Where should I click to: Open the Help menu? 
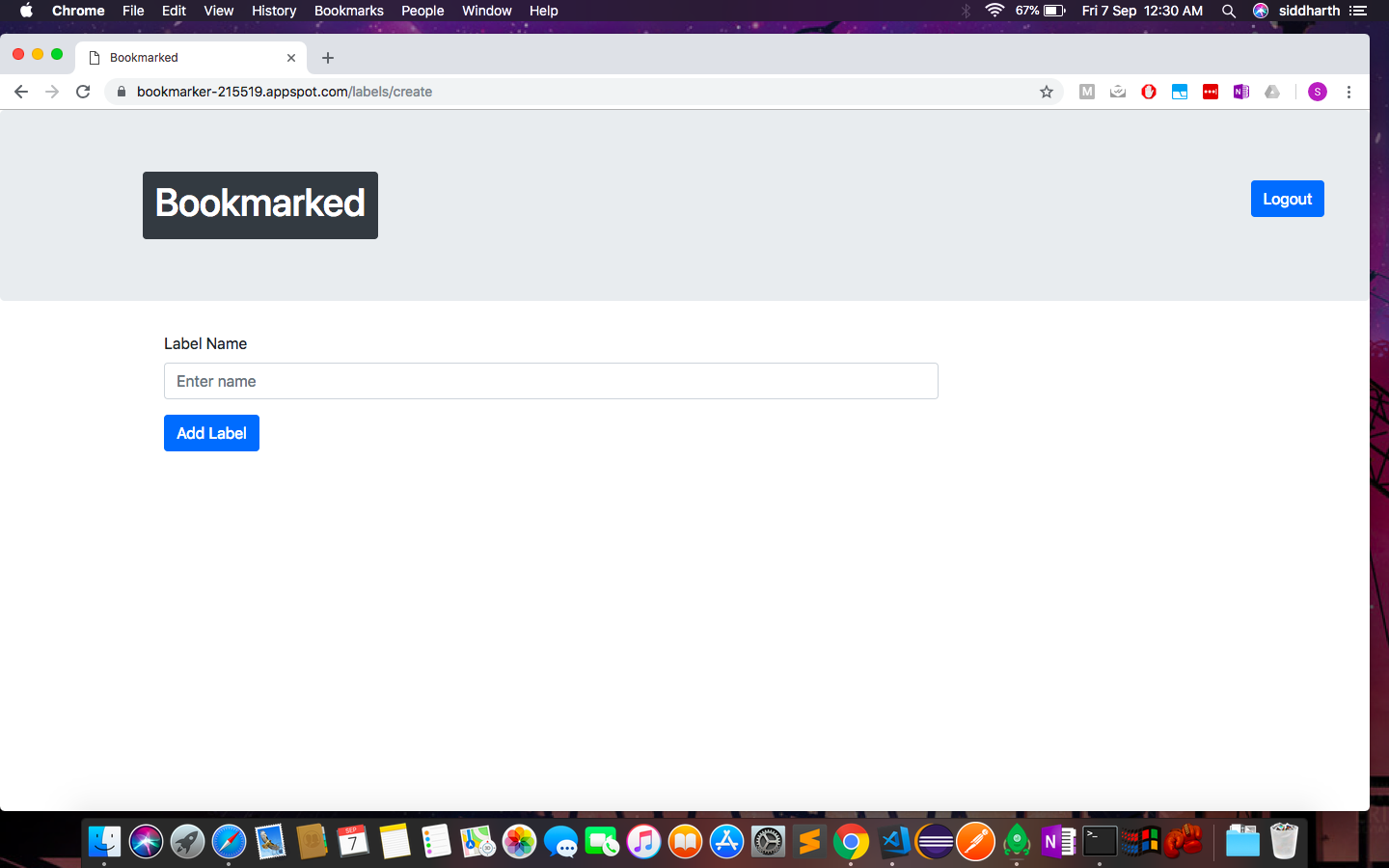coord(544,11)
